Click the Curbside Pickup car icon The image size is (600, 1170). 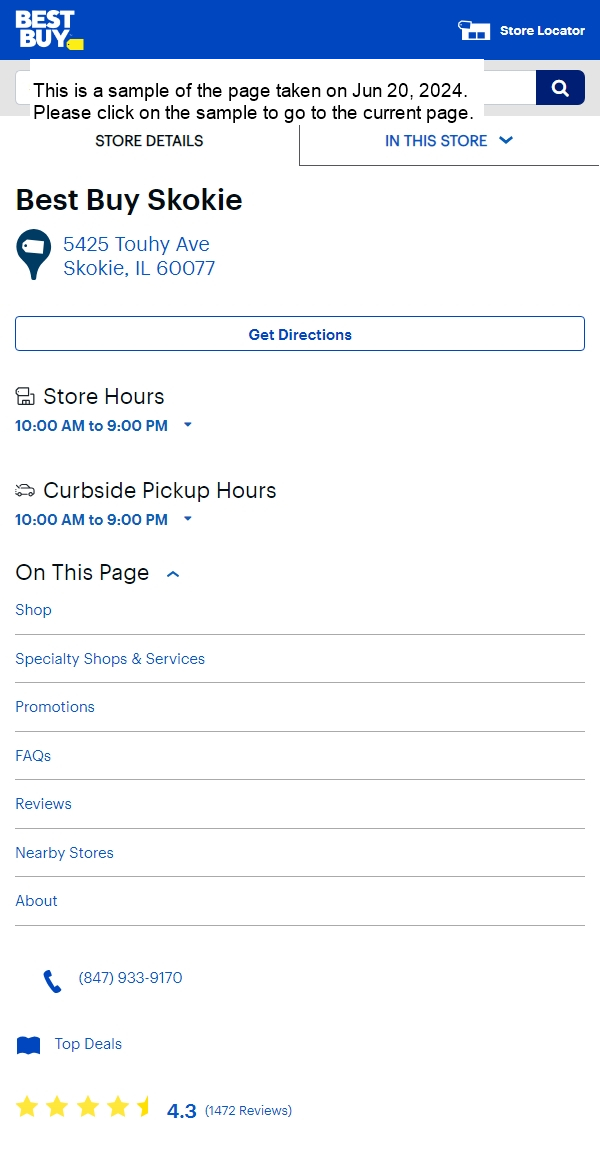click(25, 490)
